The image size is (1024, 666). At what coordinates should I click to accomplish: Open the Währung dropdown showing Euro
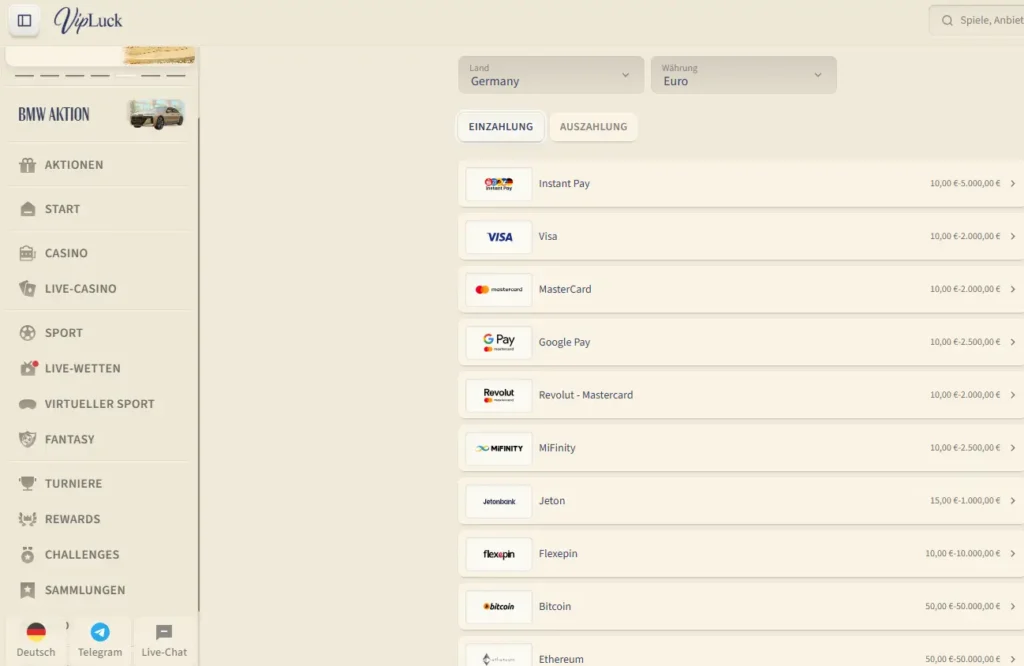743,75
